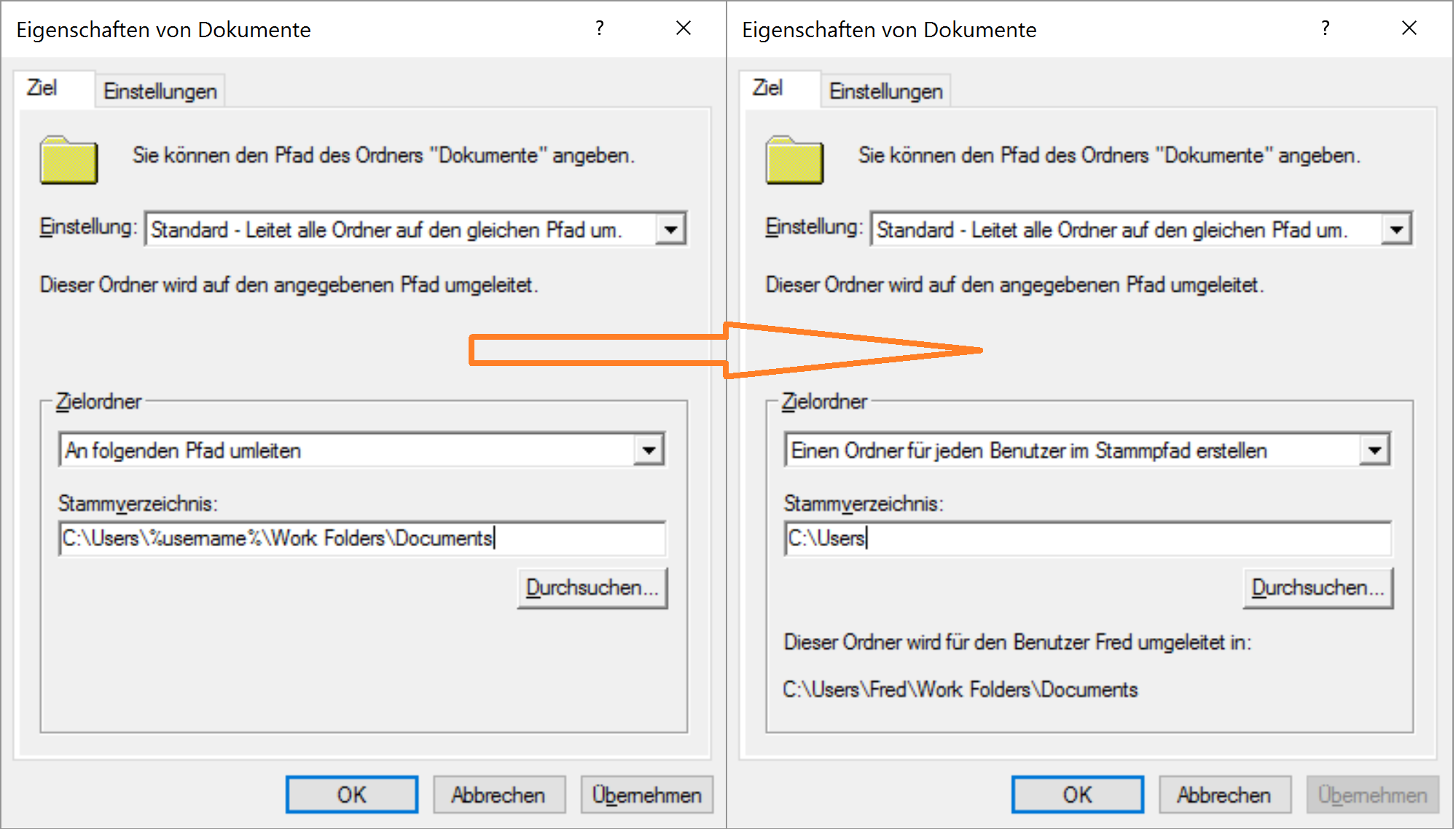Screen dimensions: 1456x829
Task: Click Durchsuchen... in the right dialog
Action: [x=1318, y=588]
